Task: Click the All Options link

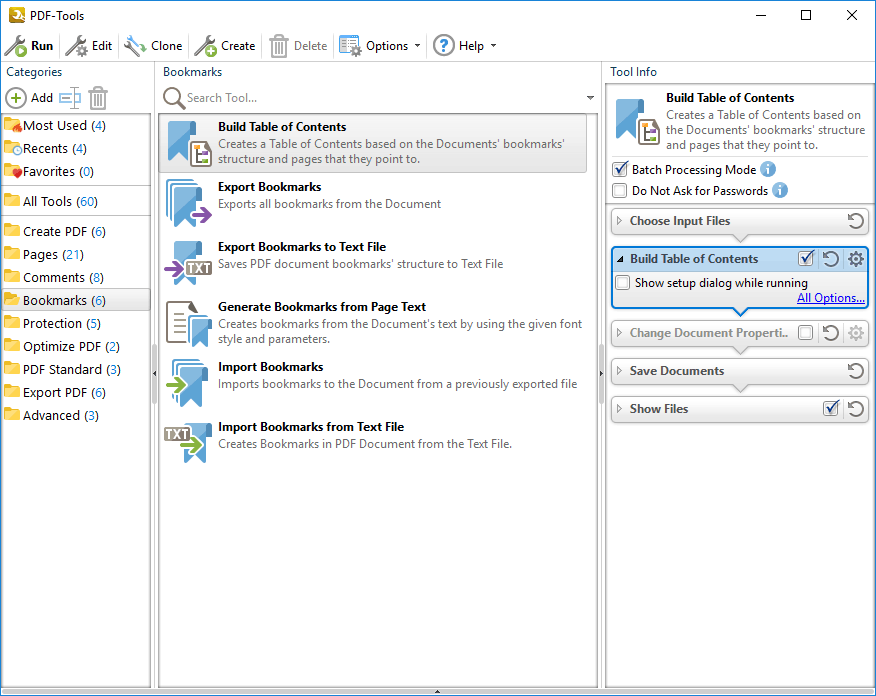Action: pos(830,298)
